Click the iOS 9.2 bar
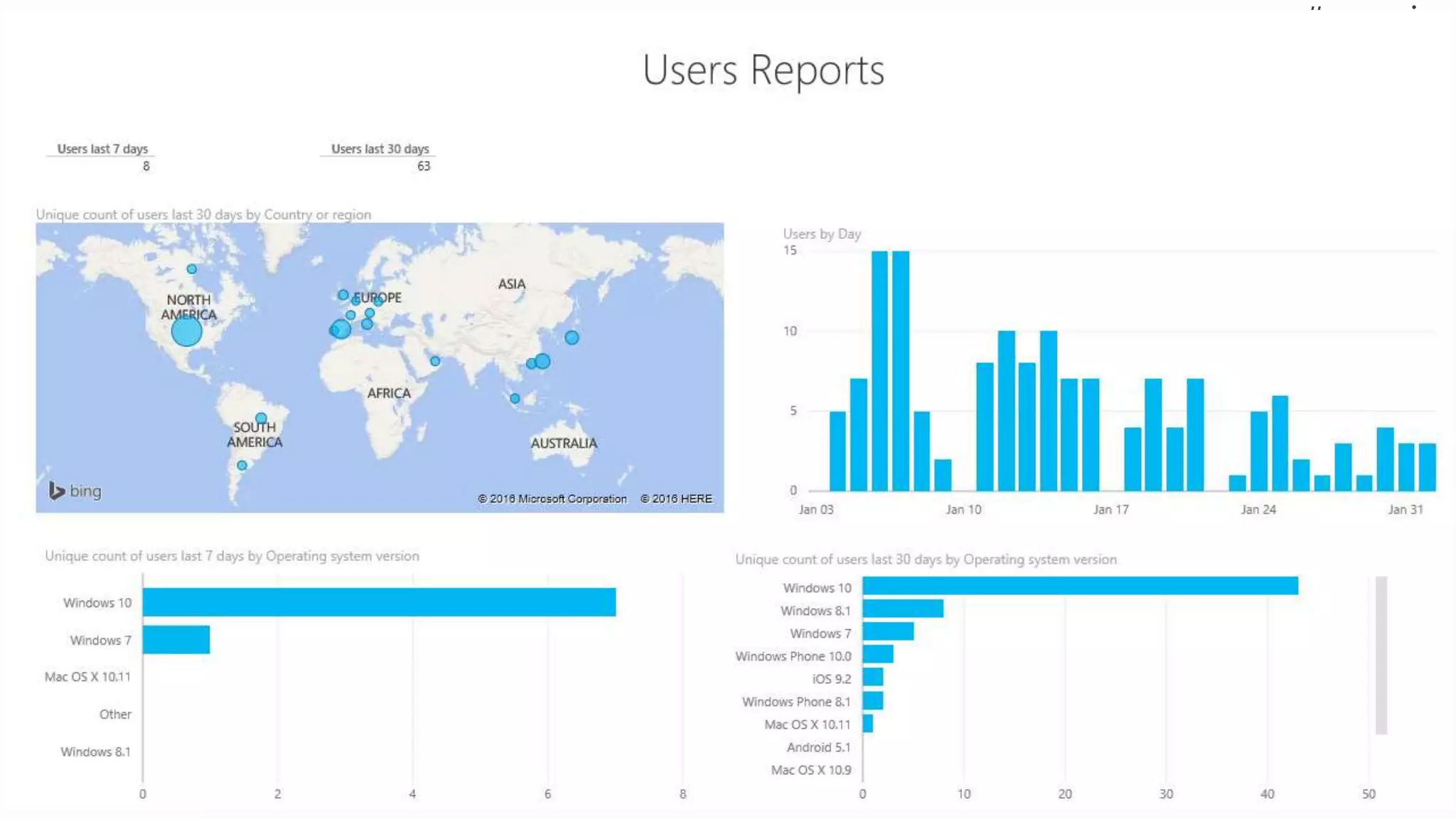Screen dimensions: 1456x819 873,677
